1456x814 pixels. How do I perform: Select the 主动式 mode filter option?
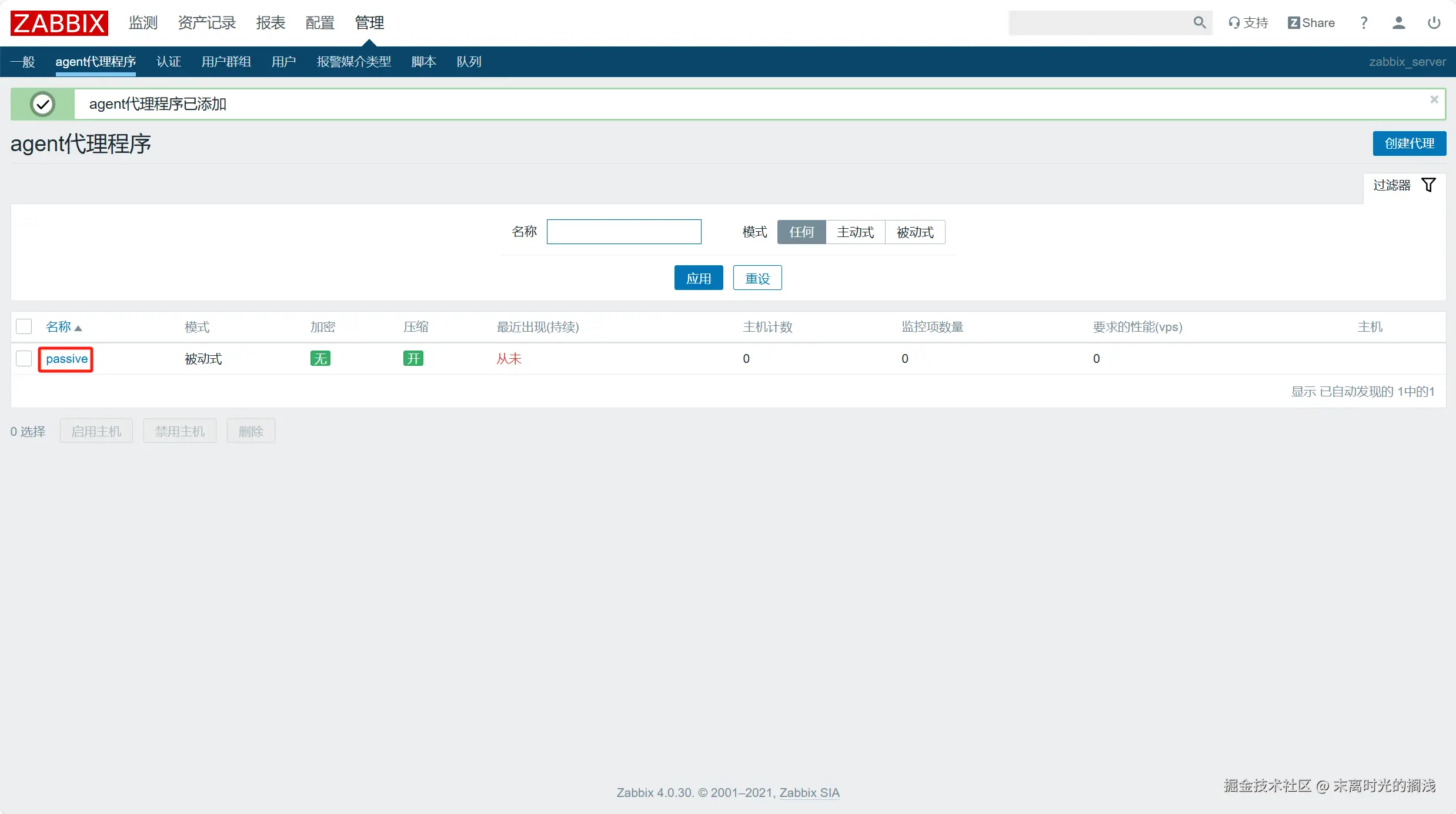point(855,232)
